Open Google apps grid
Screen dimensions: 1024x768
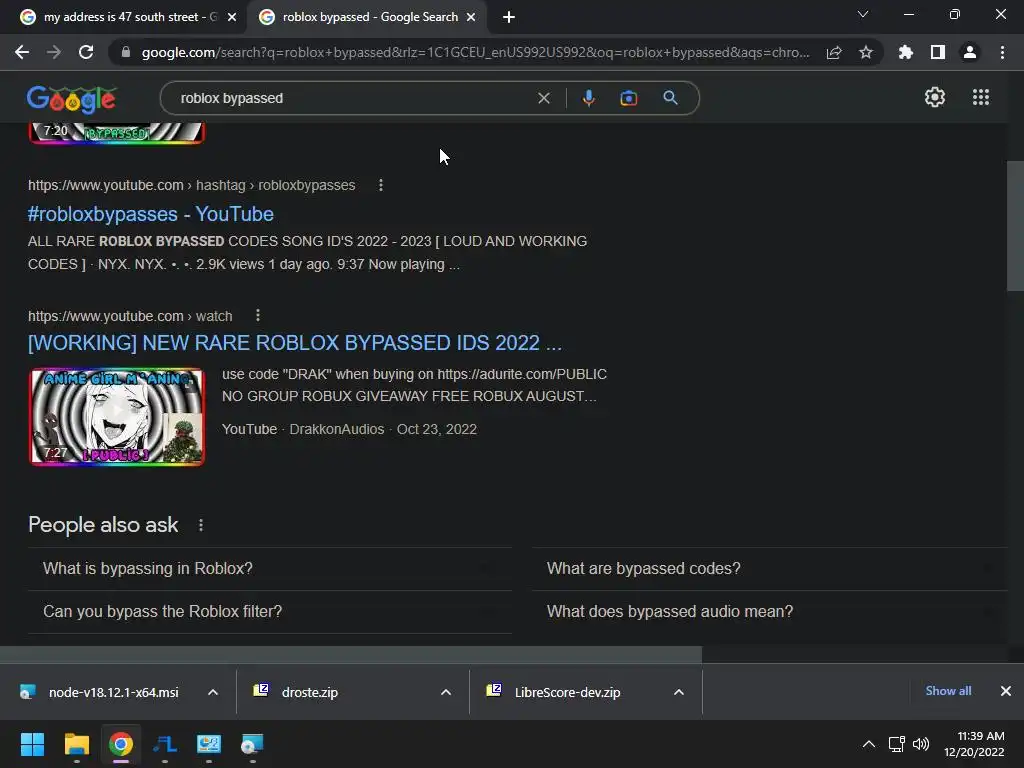(980, 97)
